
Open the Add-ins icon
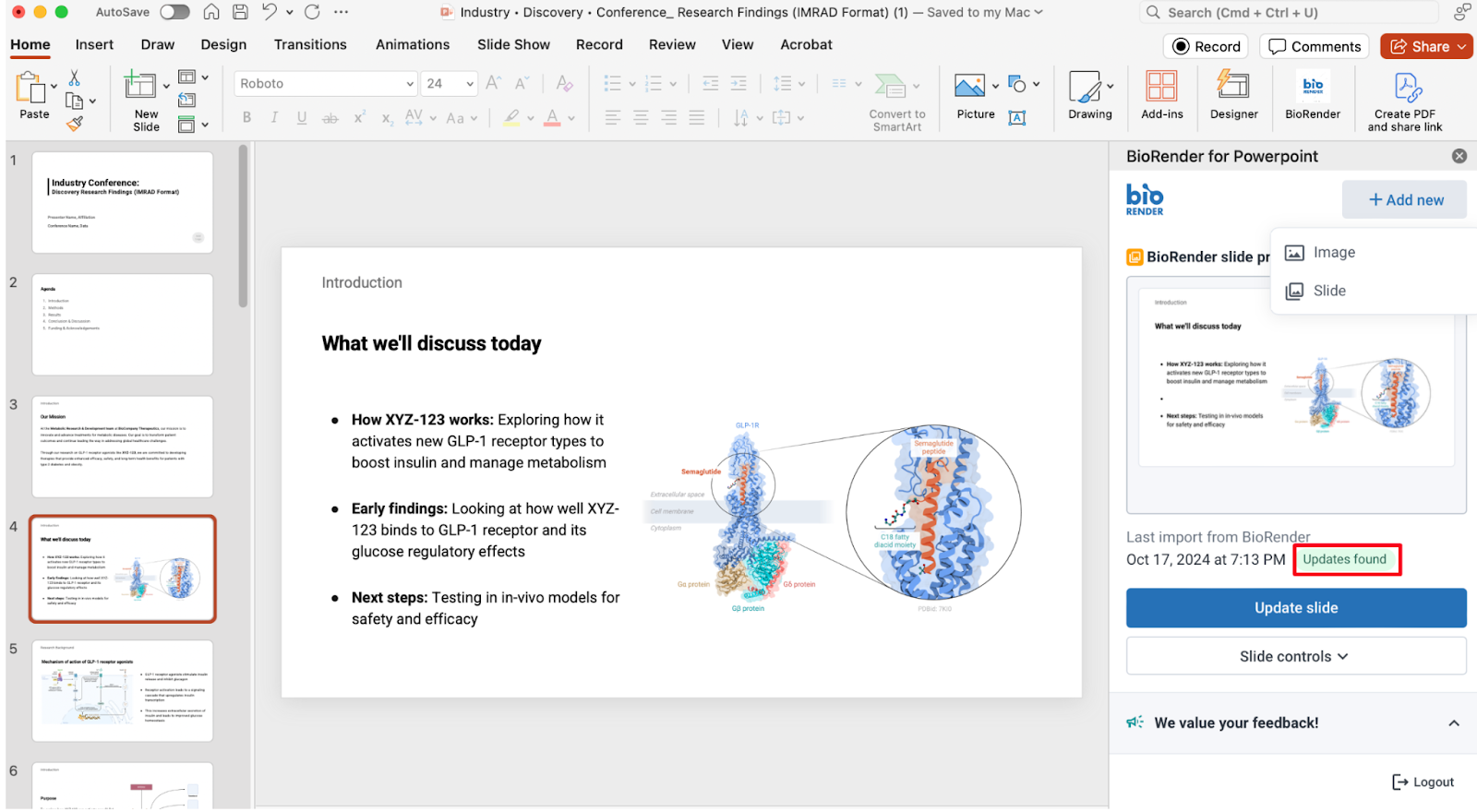tap(1161, 89)
